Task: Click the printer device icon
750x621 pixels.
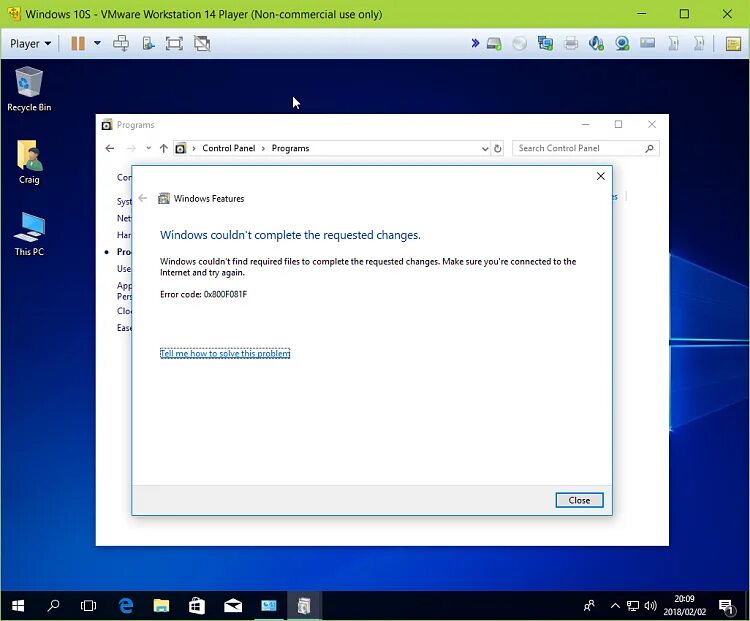Action: point(571,44)
